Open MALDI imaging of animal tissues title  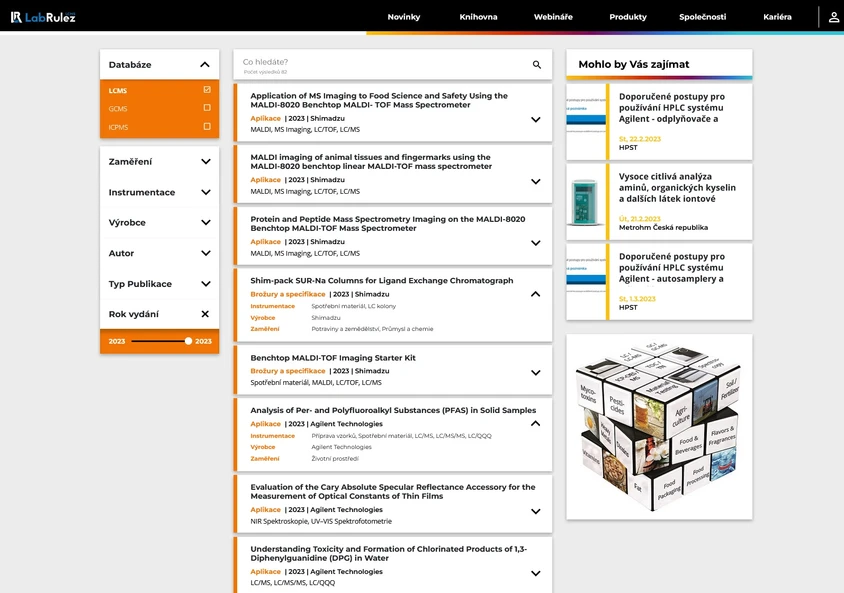[371, 161]
